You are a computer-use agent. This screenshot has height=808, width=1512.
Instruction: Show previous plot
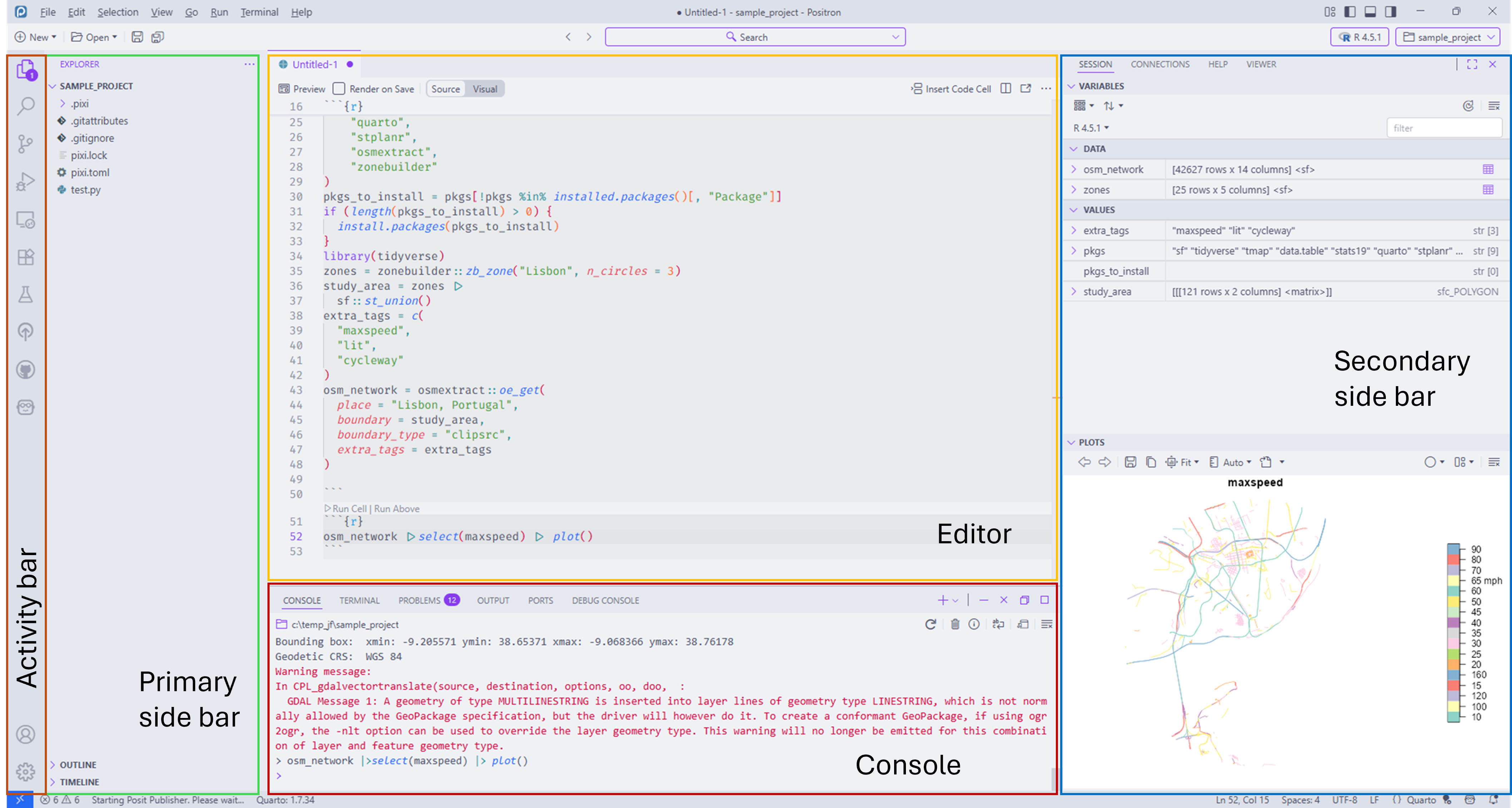pos(1084,462)
